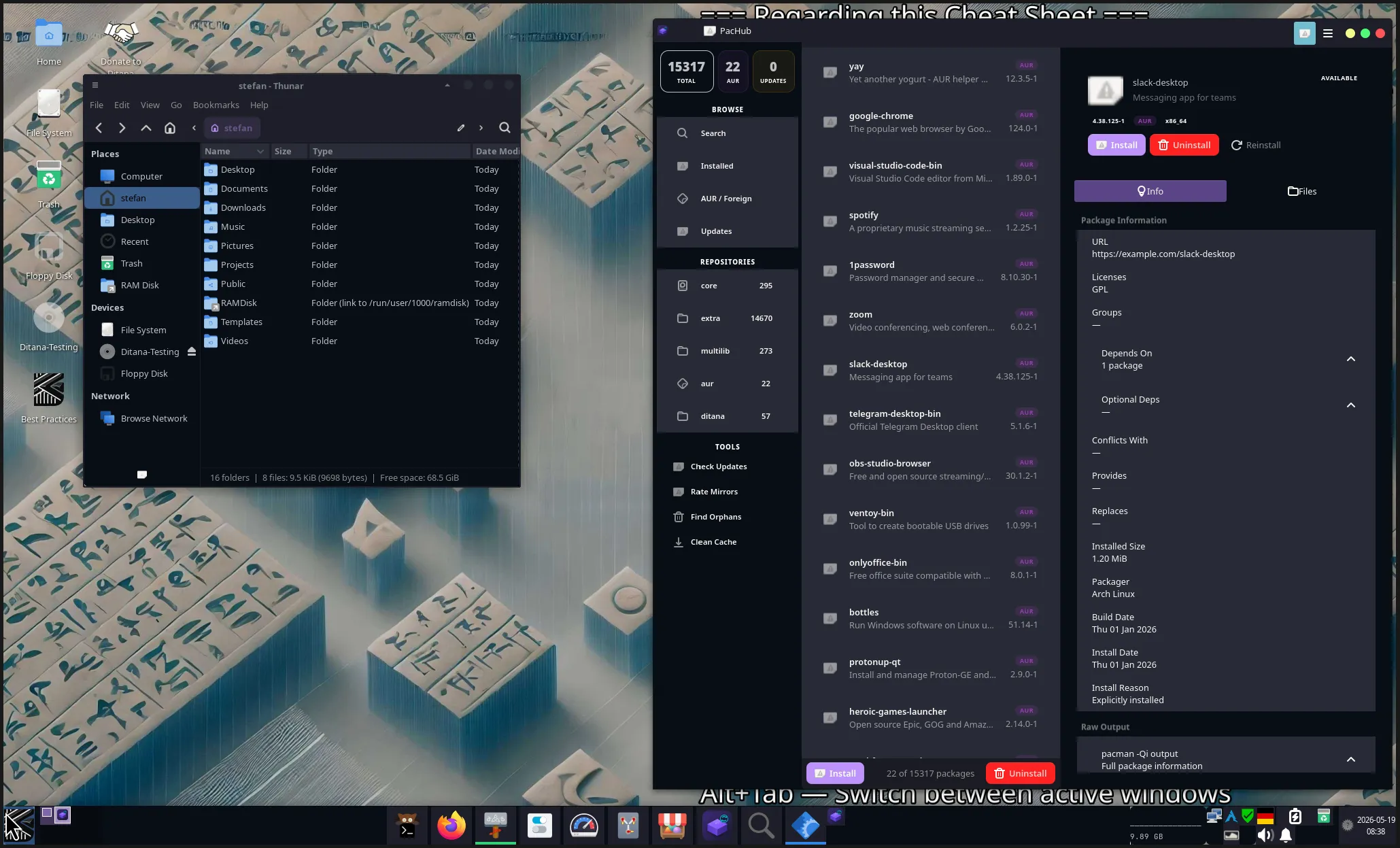Go to parent folder in Thunar
Image resolution: width=1400 pixels, height=848 pixels.
[x=146, y=128]
